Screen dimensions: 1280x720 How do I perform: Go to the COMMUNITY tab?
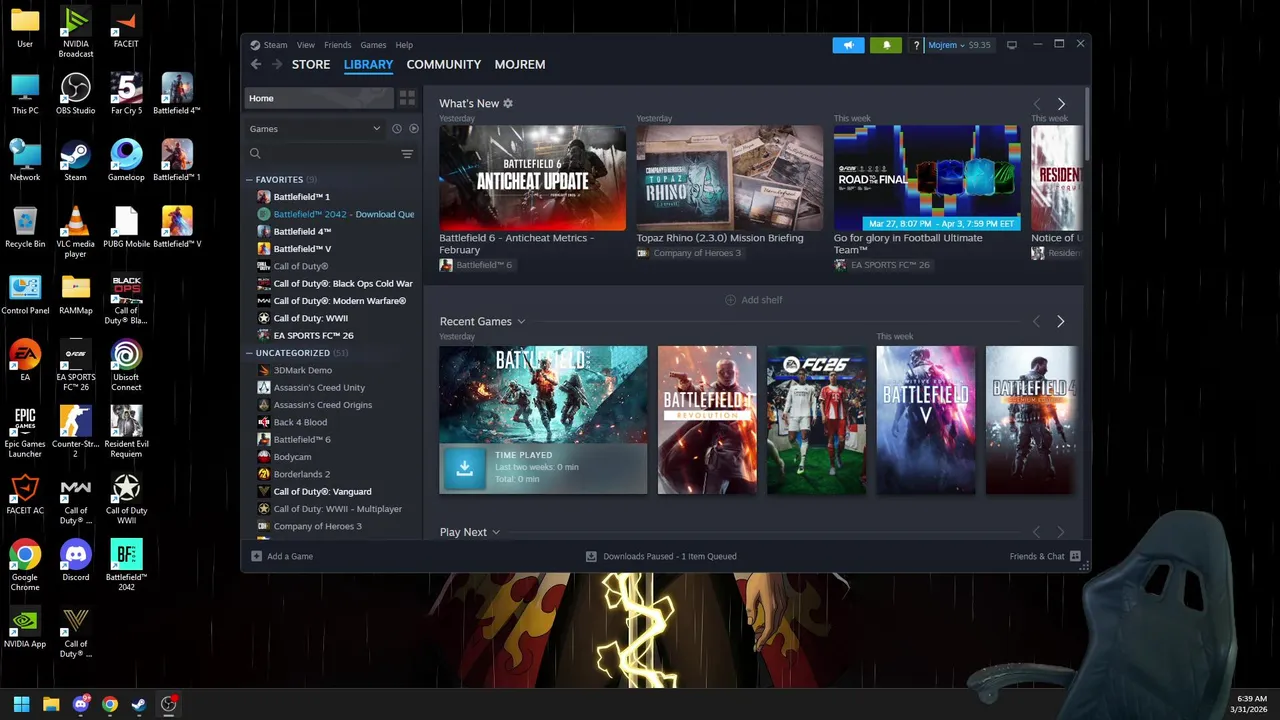pyautogui.click(x=444, y=64)
